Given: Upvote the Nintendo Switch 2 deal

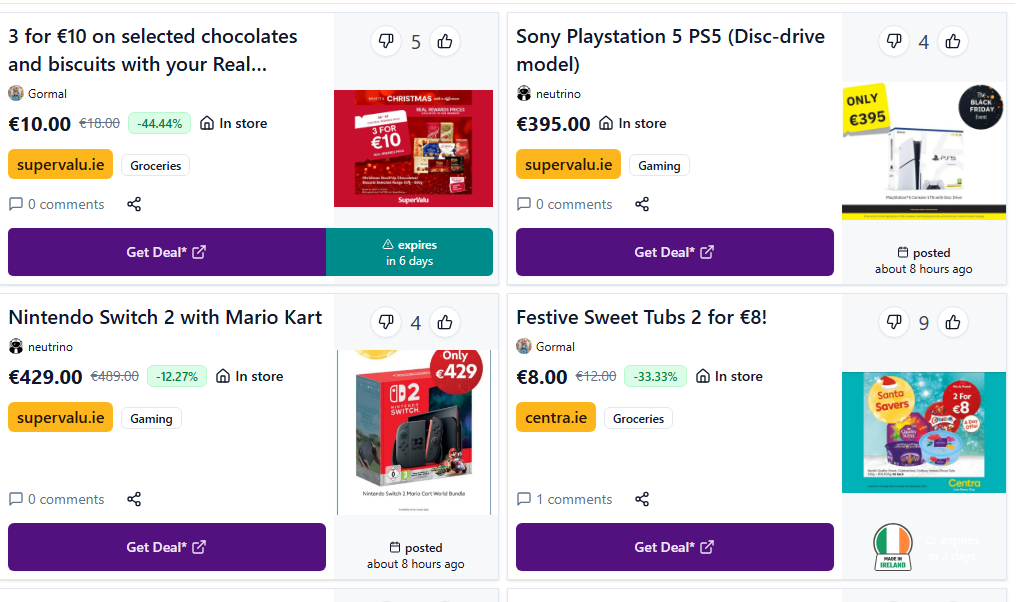Looking at the screenshot, I should 445,322.
